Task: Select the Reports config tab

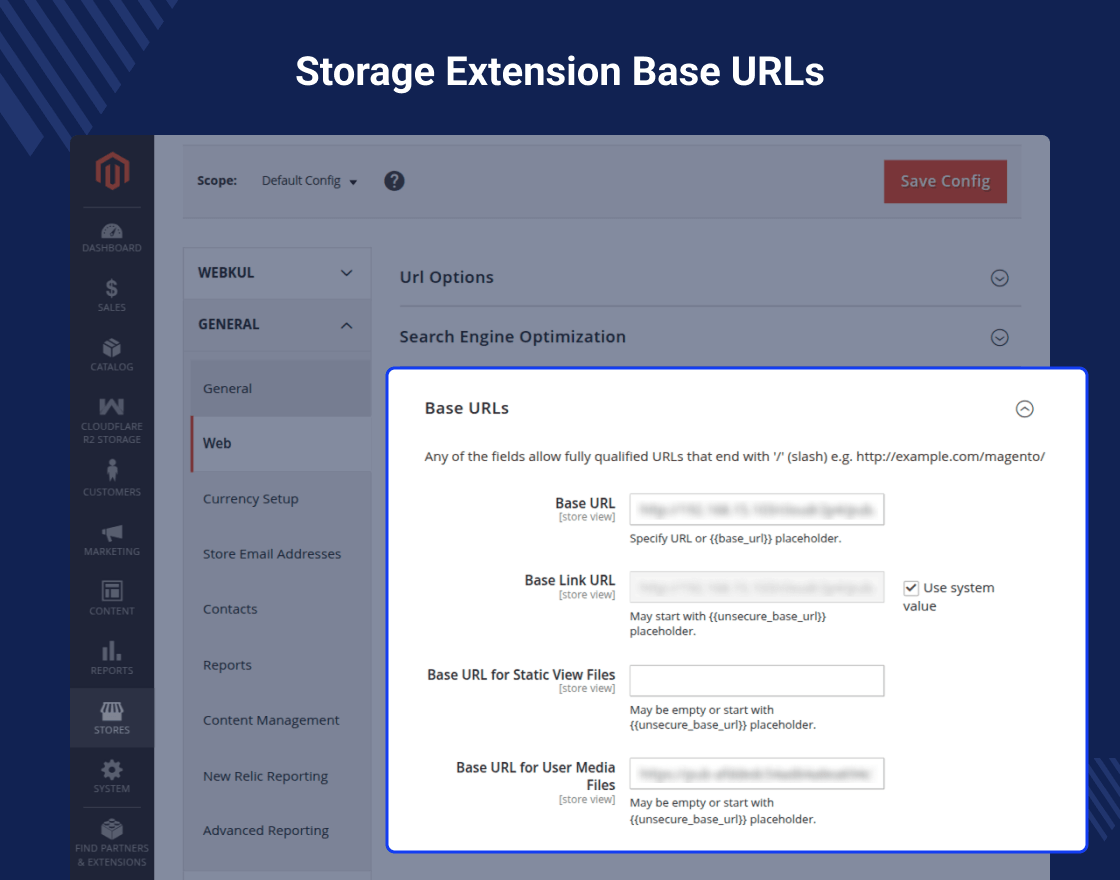Action: pyautogui.click(x=281, y=665)
